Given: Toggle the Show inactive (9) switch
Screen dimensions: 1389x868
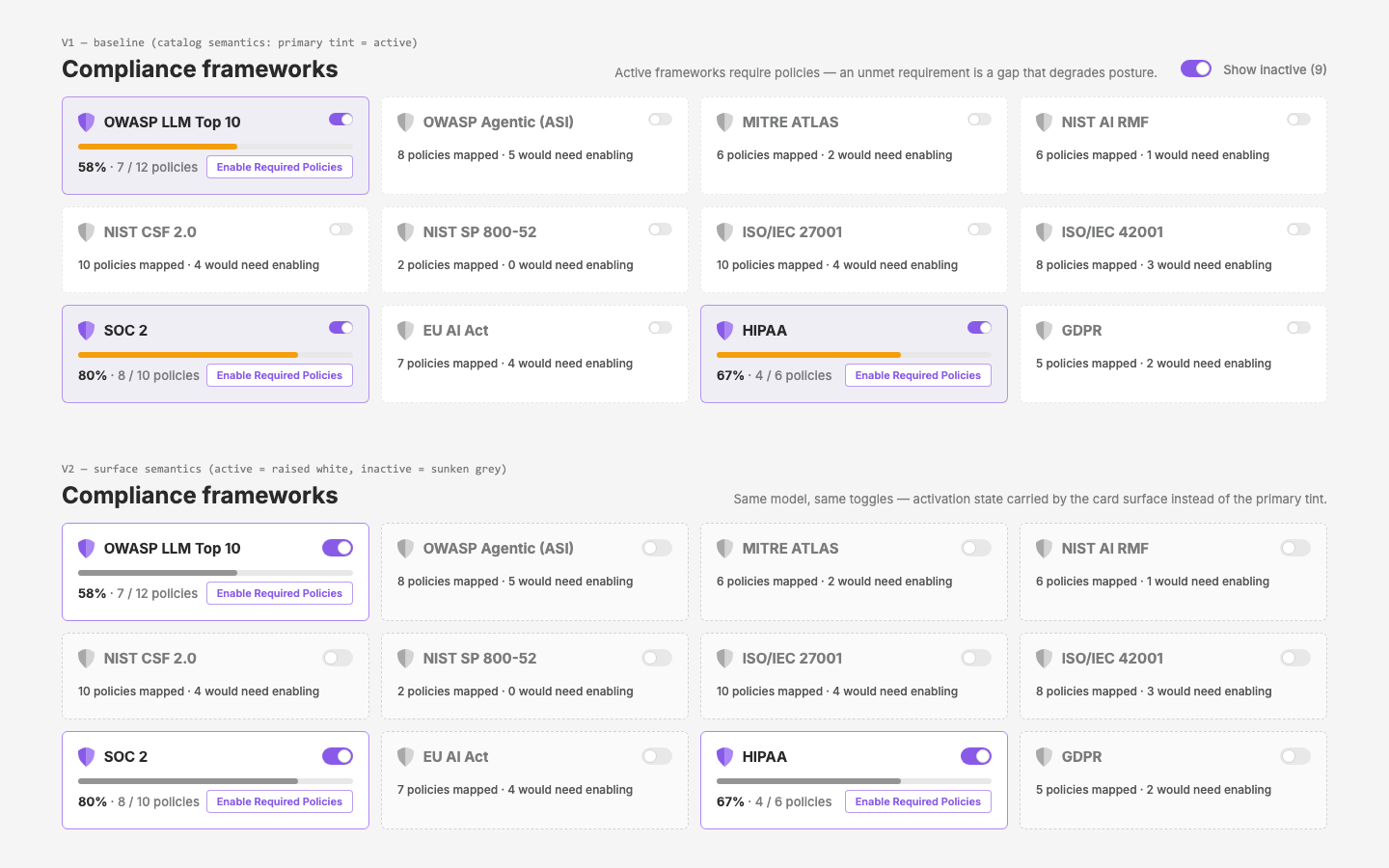Looking at the screenshot, I should [1196, 68].
